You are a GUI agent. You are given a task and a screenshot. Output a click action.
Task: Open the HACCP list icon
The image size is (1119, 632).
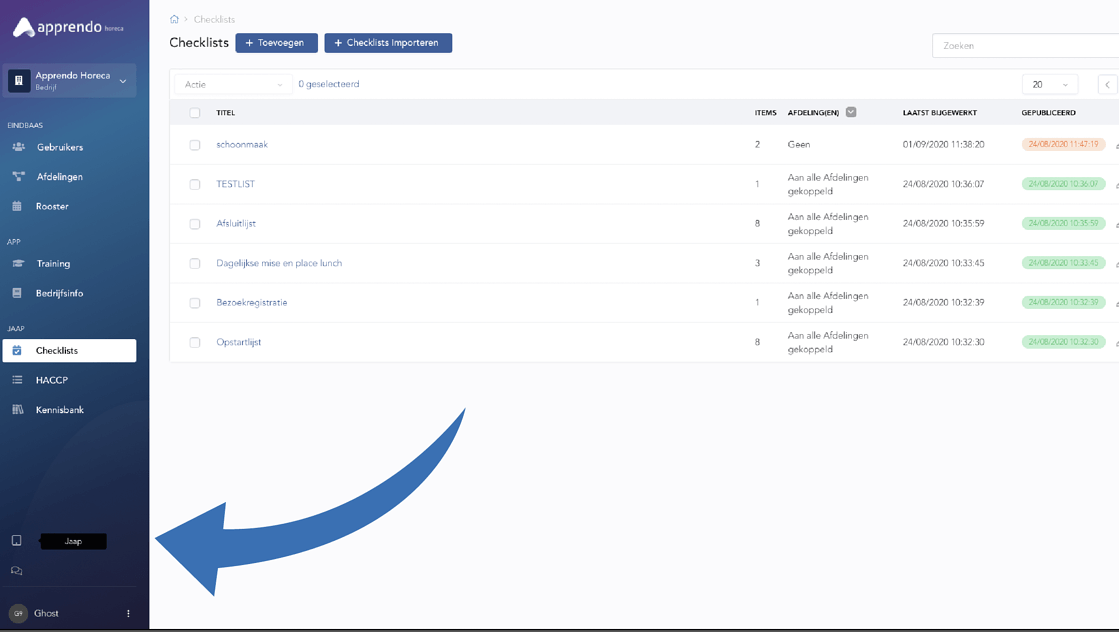pos(17,380)
